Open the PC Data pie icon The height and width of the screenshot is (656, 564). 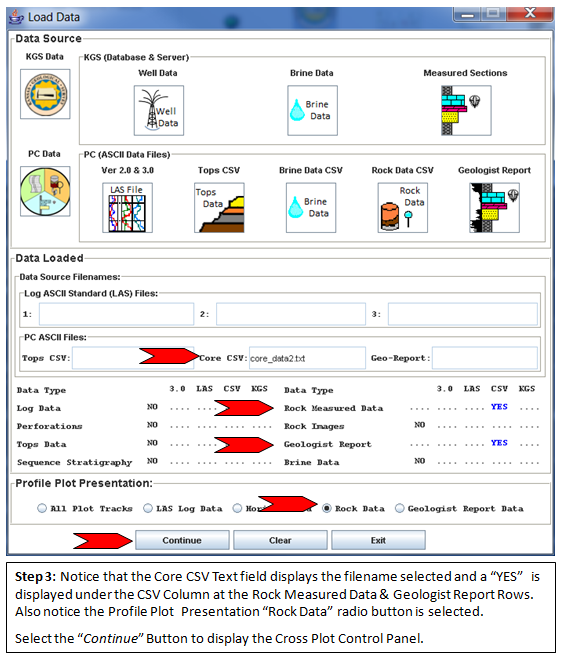point(45,191)
